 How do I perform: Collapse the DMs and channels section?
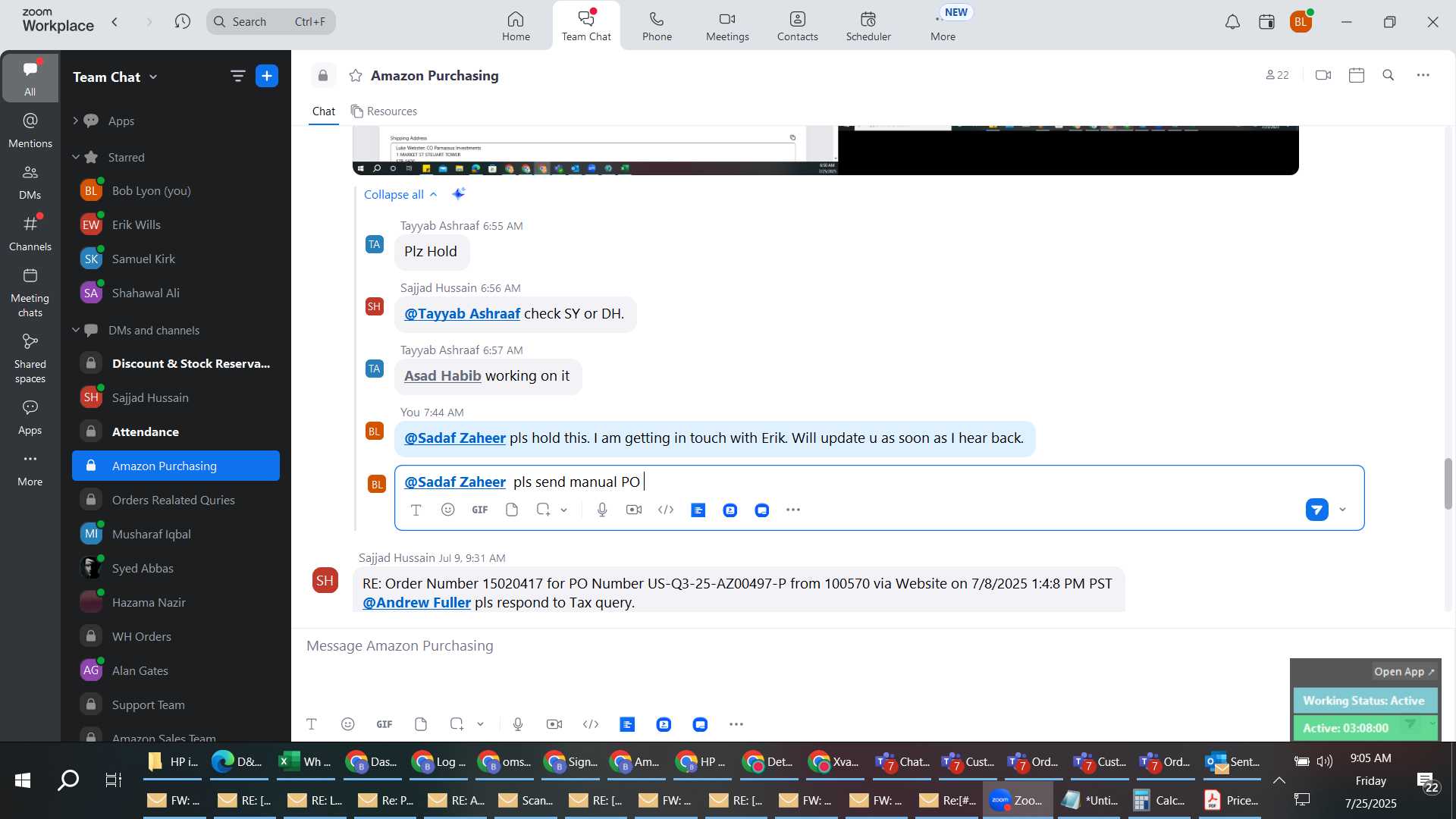(x=75, y=330)
